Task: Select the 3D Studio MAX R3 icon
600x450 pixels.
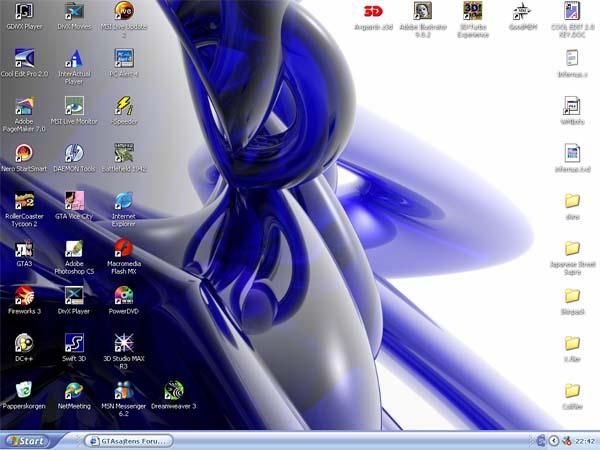Action: click(124, 343)
